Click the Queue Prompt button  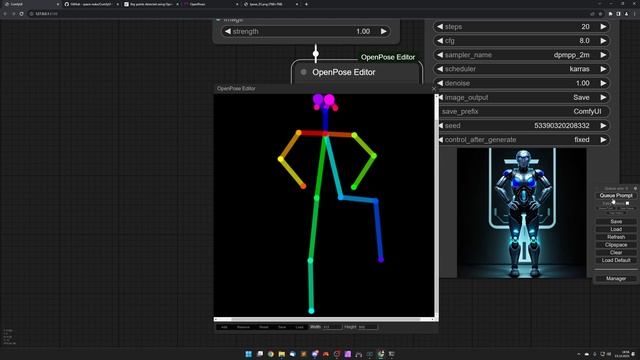[616, 196]
